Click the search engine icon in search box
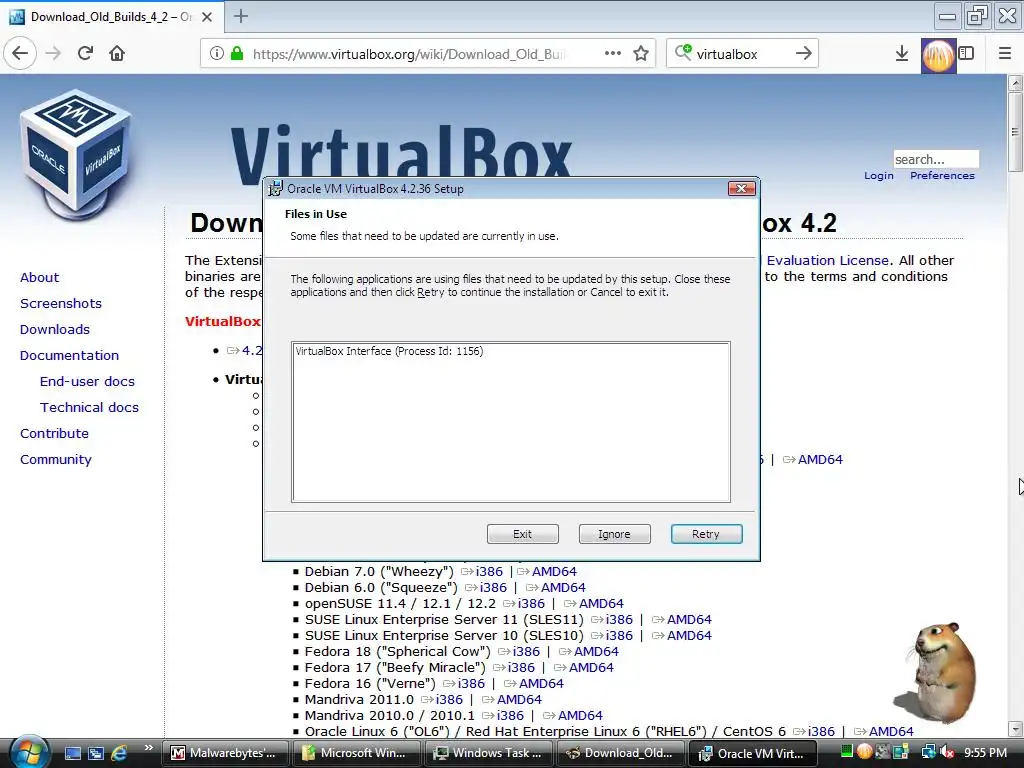Screen dimensions: 1024x768 coord(683,52)
